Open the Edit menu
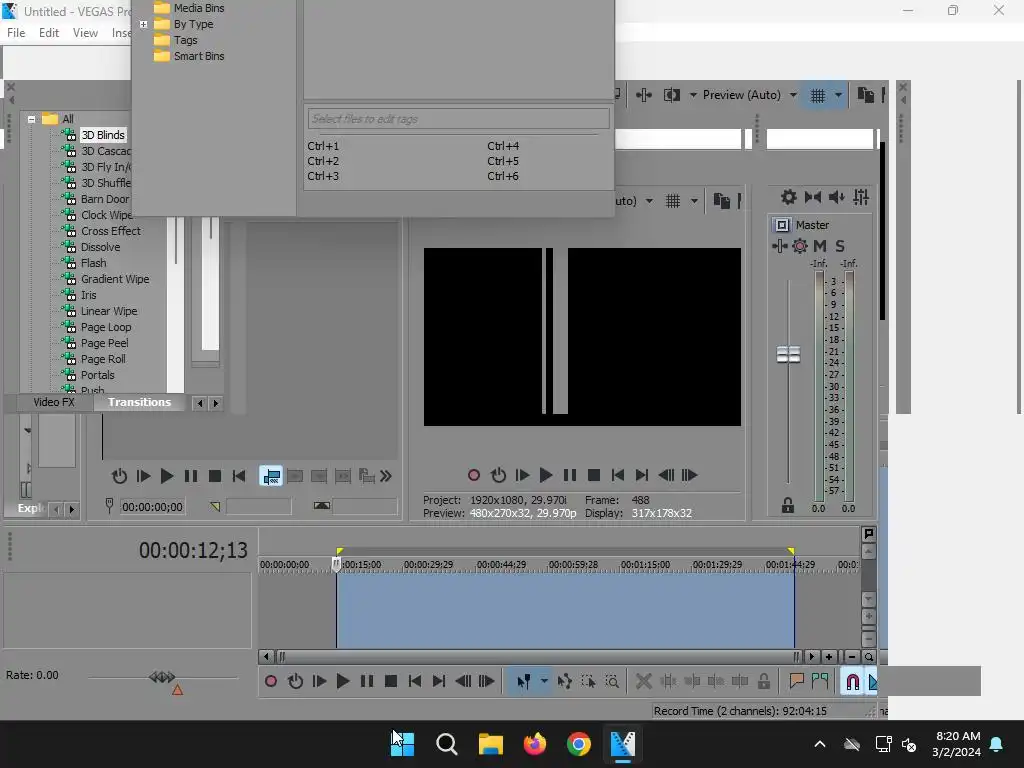The width and height of the screenshot is (1024, 768). tap(49, 33)
